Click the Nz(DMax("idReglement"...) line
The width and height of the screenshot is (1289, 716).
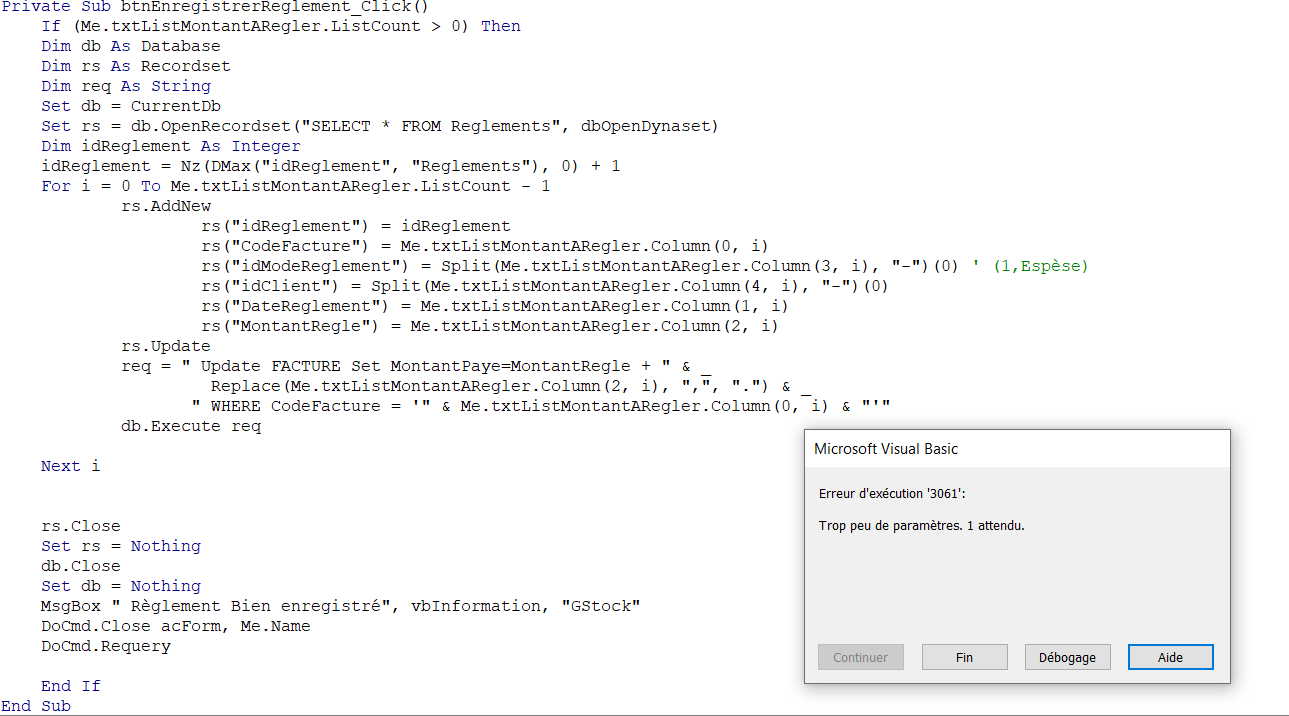coord(331,166)
